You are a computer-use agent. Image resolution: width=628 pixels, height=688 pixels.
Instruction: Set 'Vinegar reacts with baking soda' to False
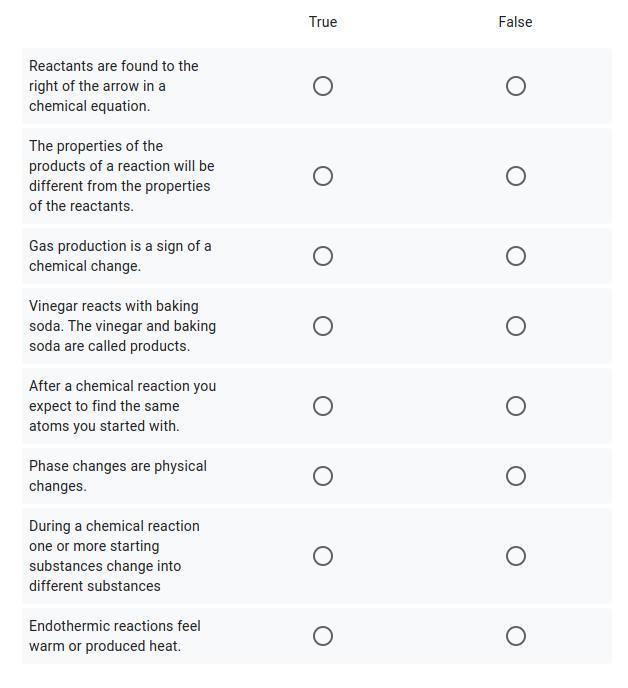[x=516, y=326]
